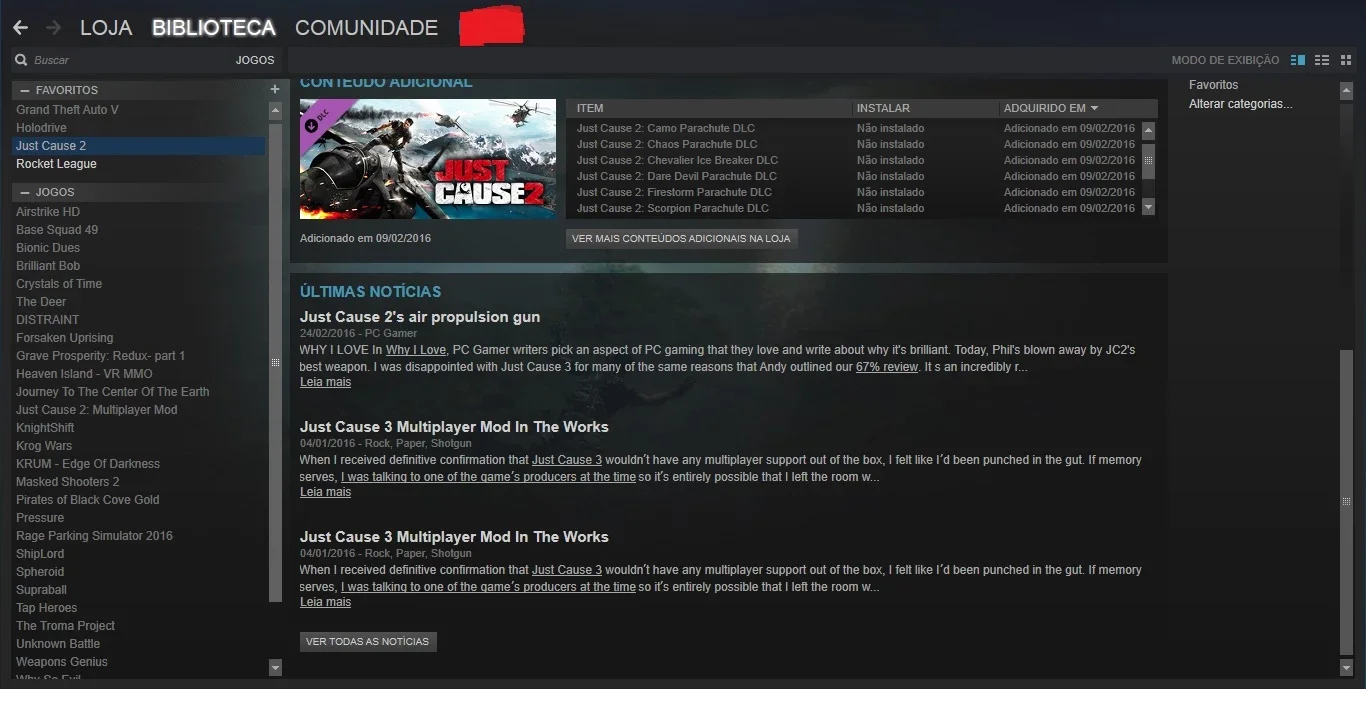Click the search magnifier icon
Image resolution: width=1366 pixels, height=715 pixels.
coord(21,60)
